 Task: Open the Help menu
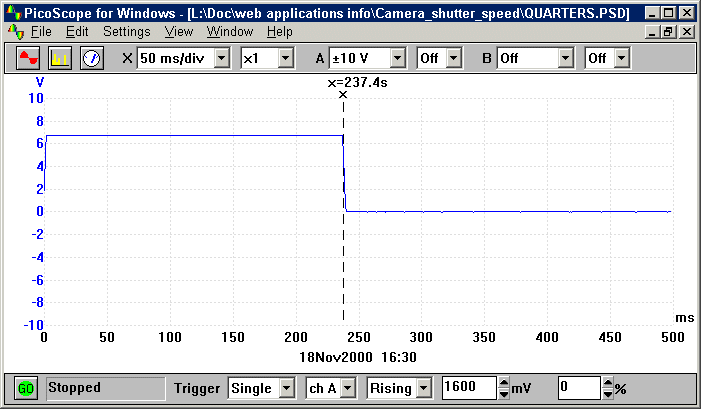point(279,32)
